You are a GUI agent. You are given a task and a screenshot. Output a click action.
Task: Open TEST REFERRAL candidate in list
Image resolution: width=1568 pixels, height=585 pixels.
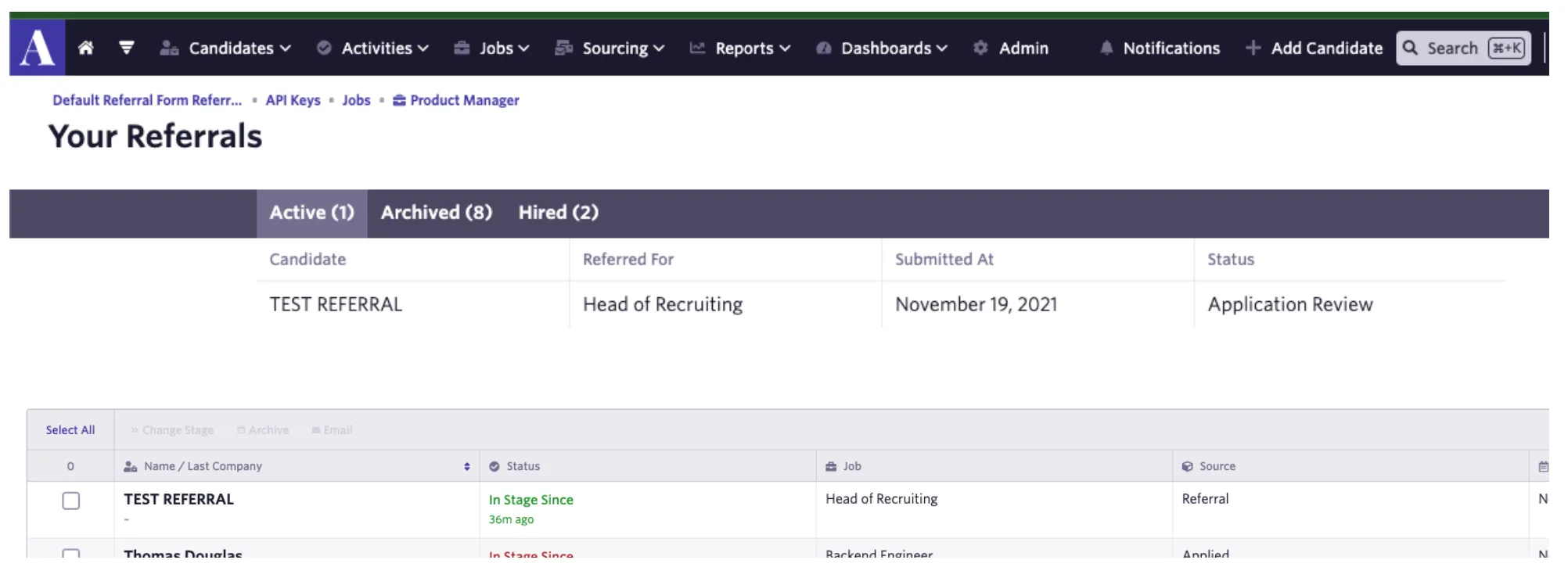[179, 499]
